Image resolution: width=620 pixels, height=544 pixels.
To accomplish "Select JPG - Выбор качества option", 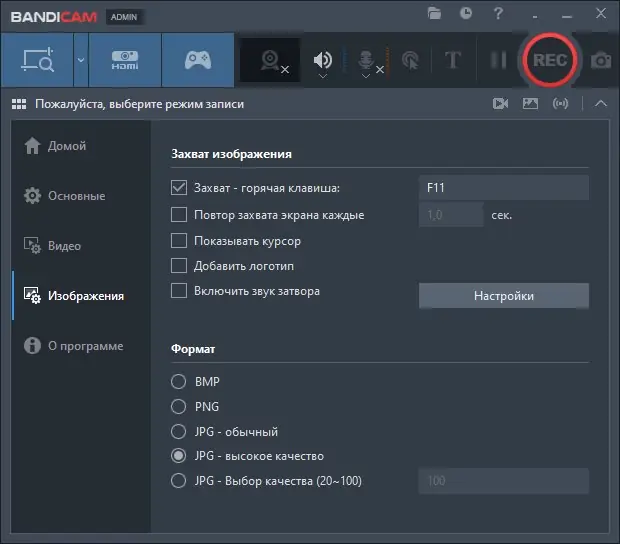I will [178, 481].
